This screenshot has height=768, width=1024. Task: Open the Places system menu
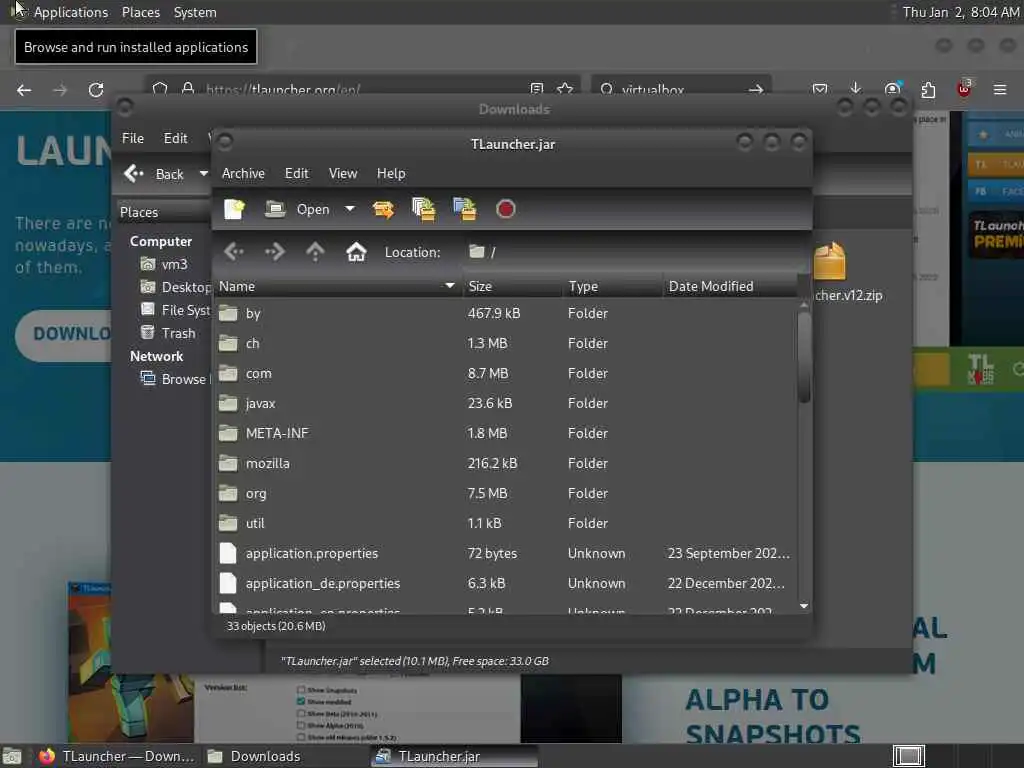click(141, 12)
